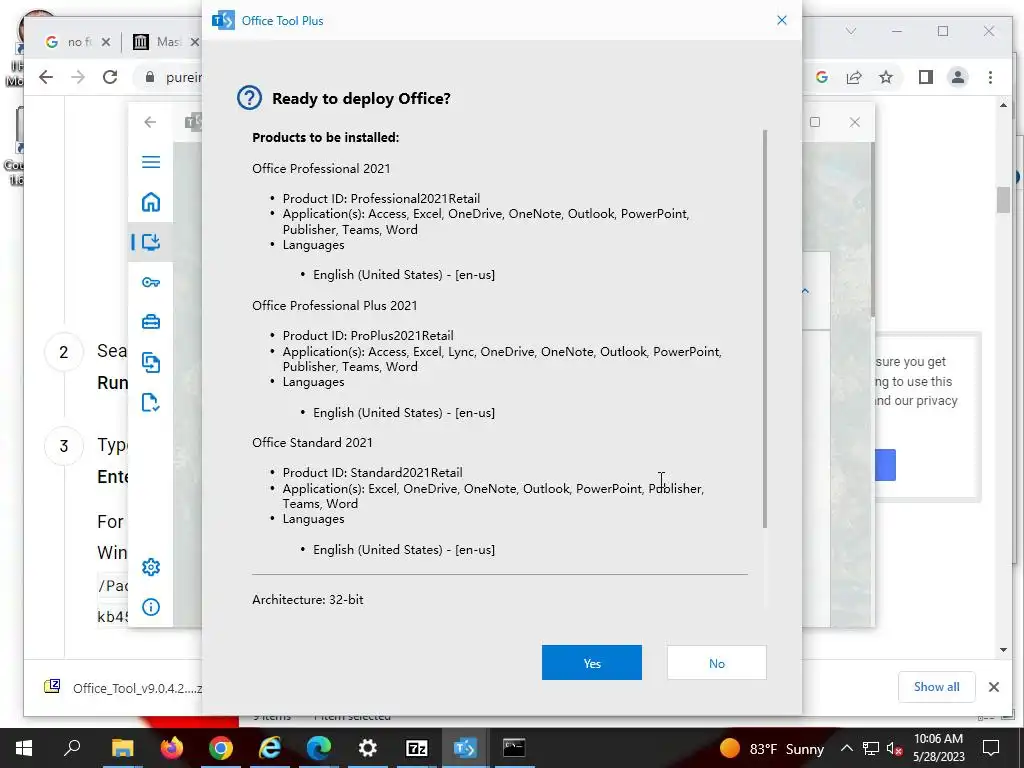The image size is (1024, 768).
Task: Open 7-Zip from taskbar
Action: click(417, 748)
